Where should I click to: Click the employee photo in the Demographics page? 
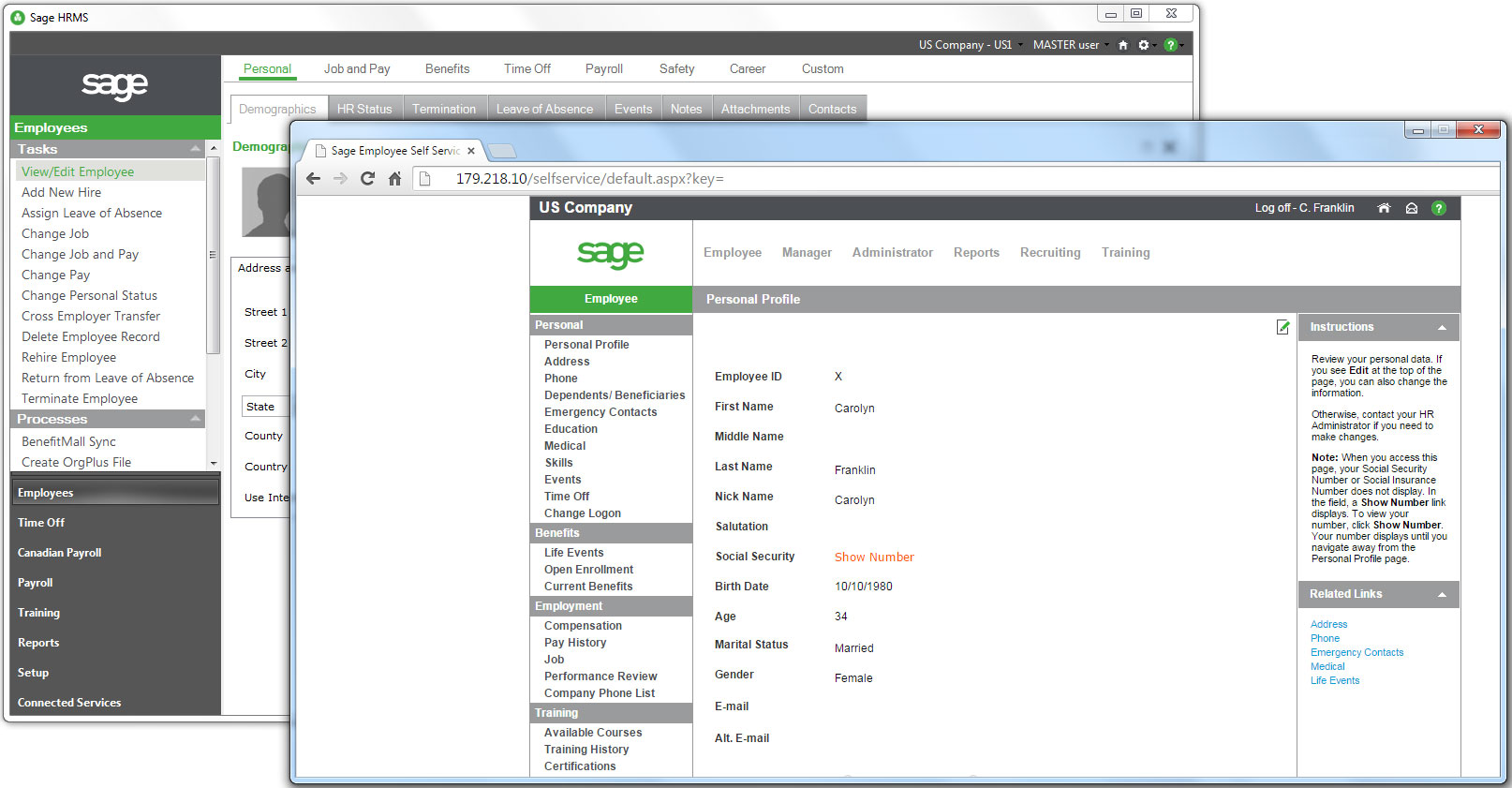266,202
